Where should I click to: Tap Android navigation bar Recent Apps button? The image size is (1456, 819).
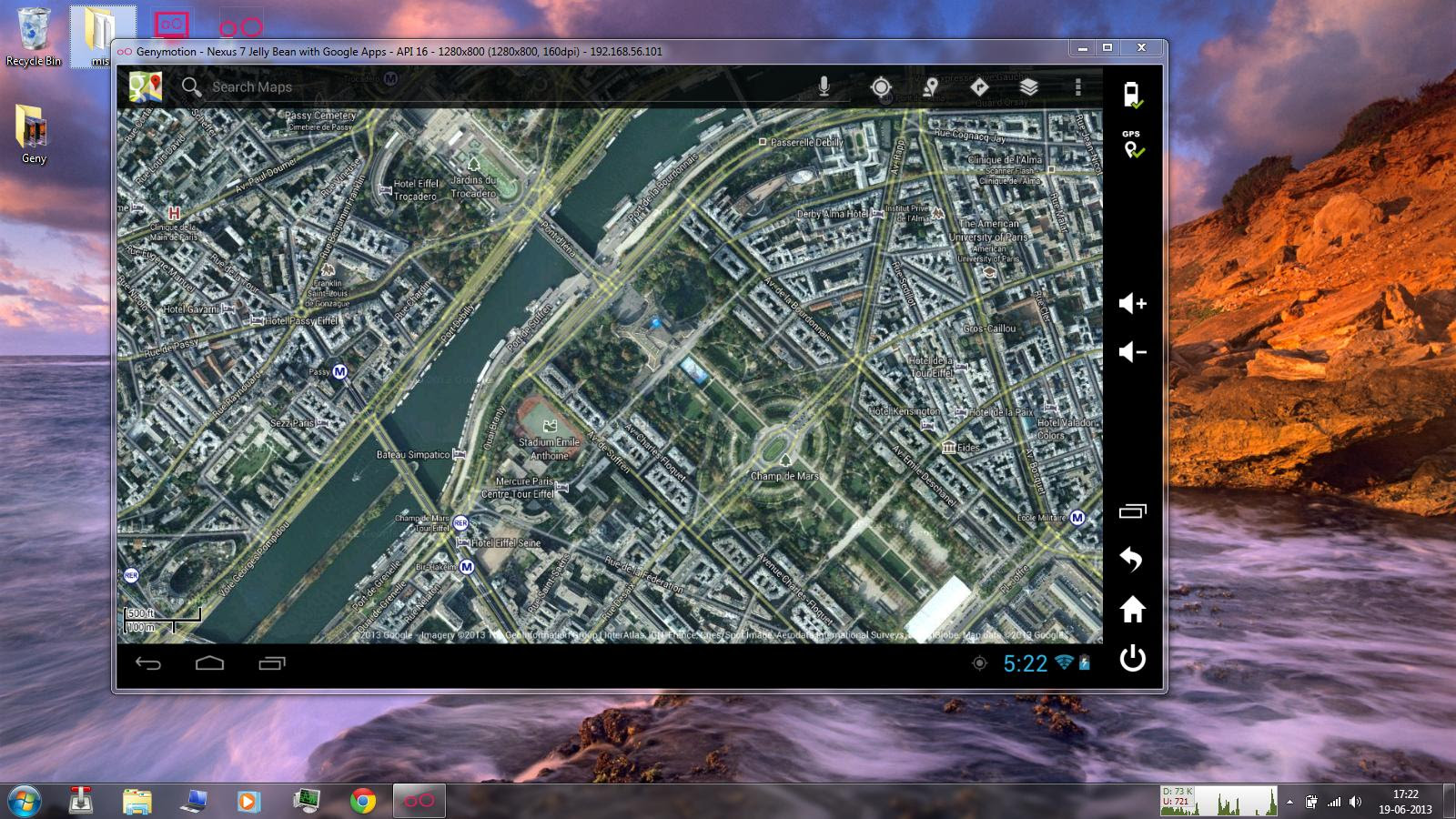point(271,663)
